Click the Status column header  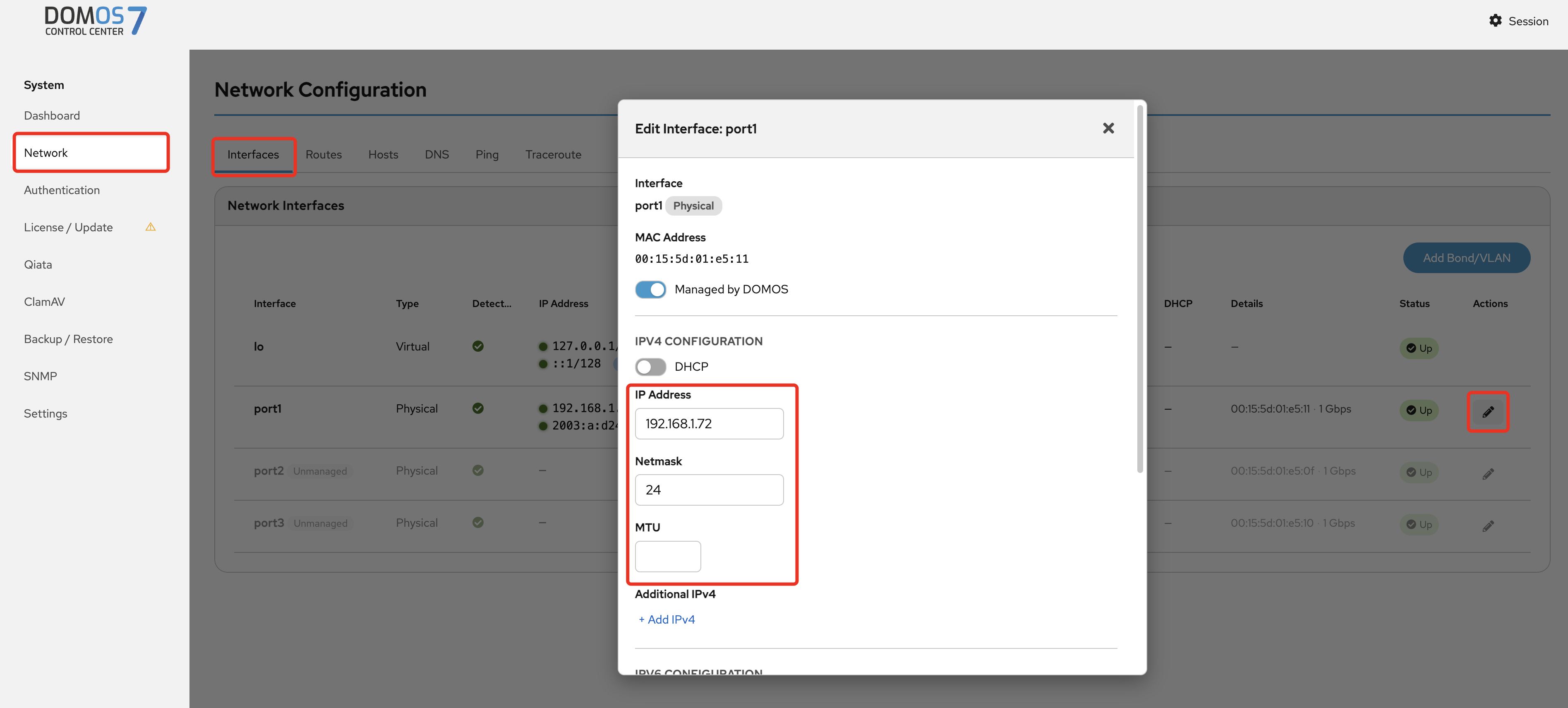tap(1414, 304)
